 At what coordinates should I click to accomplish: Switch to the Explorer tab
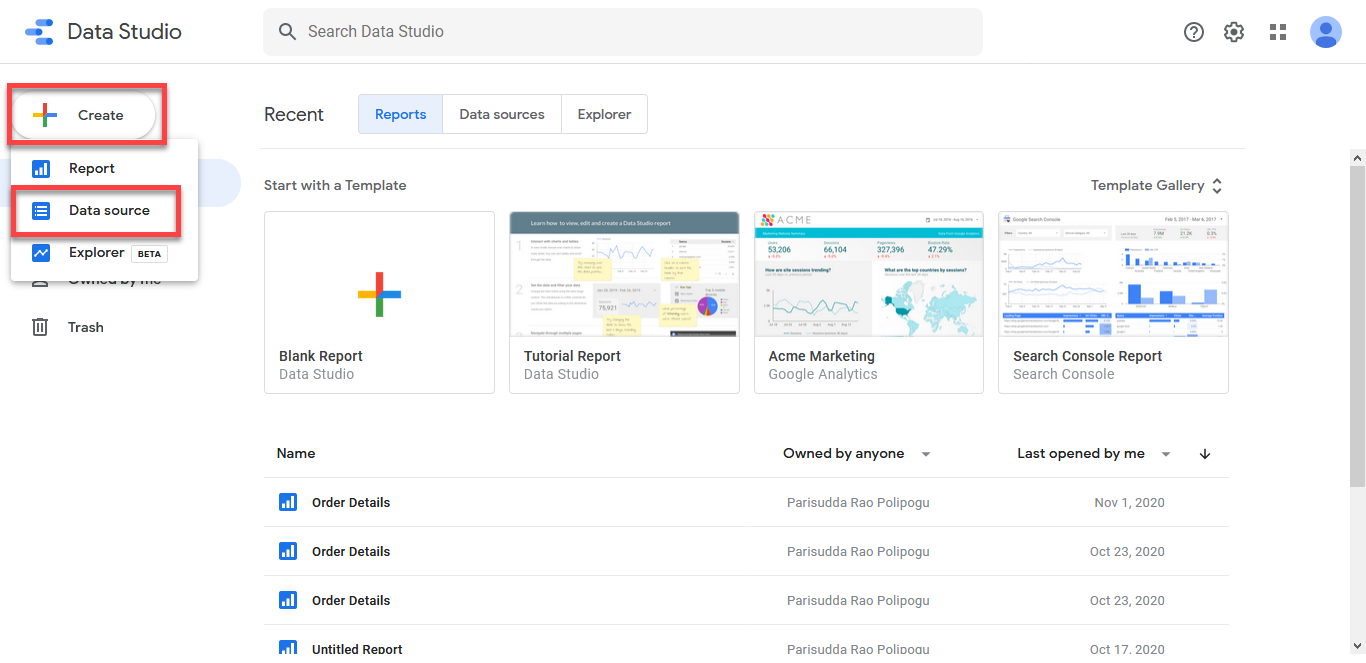pos(604,115)
